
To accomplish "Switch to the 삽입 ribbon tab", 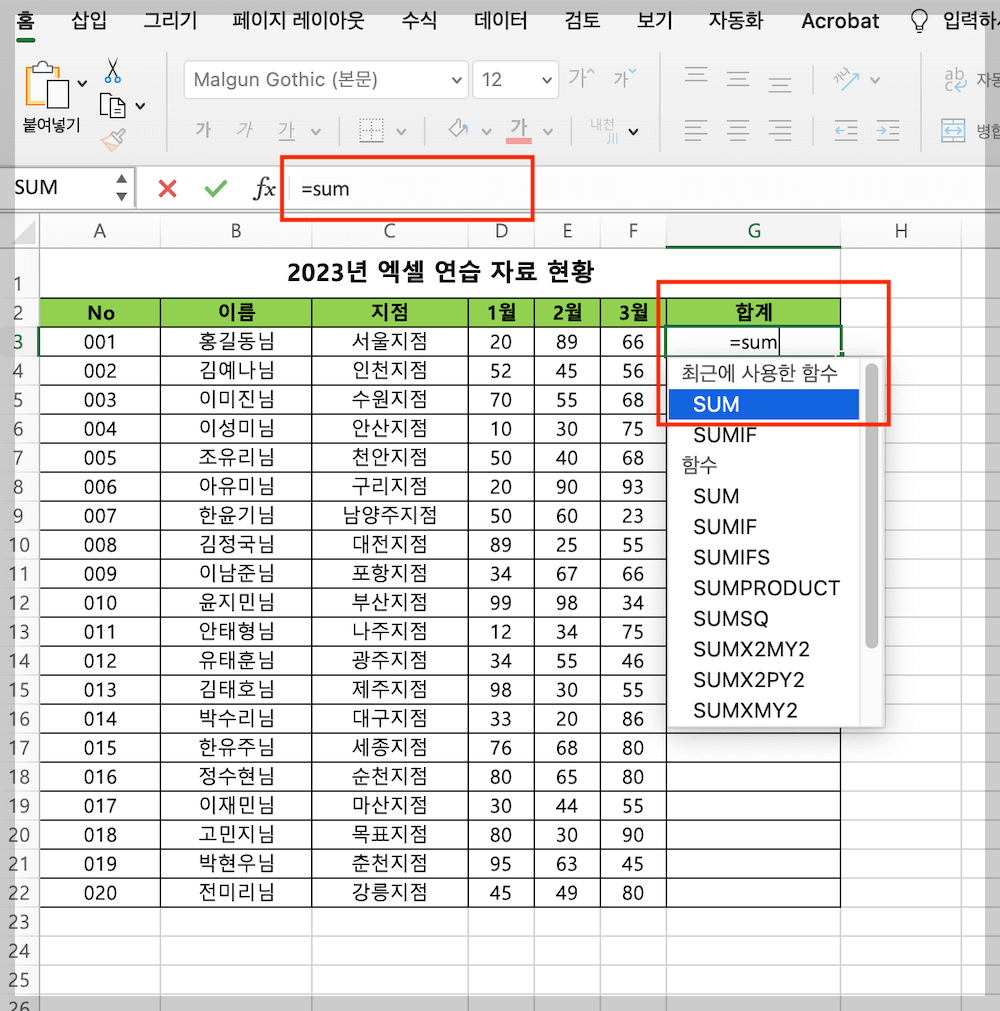I will [88, 21].
